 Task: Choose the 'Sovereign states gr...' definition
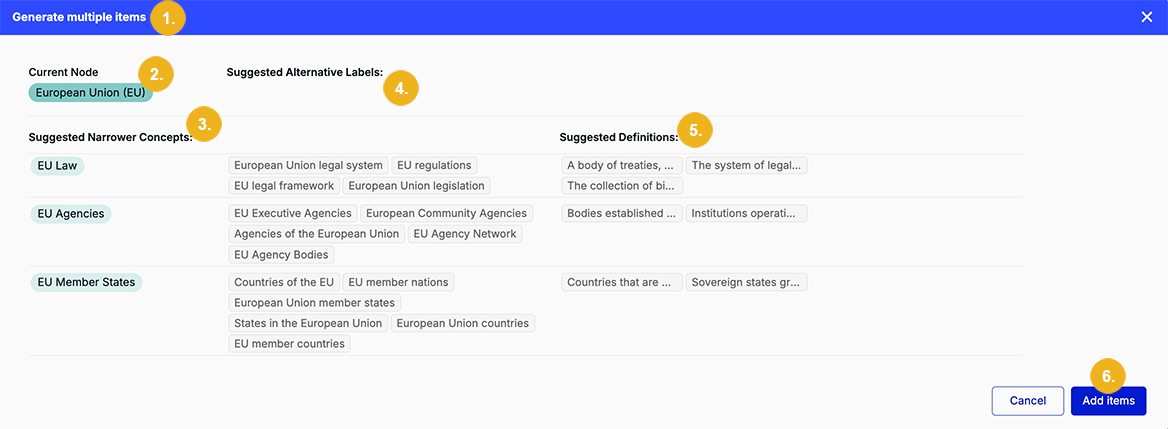coord(746,282)
